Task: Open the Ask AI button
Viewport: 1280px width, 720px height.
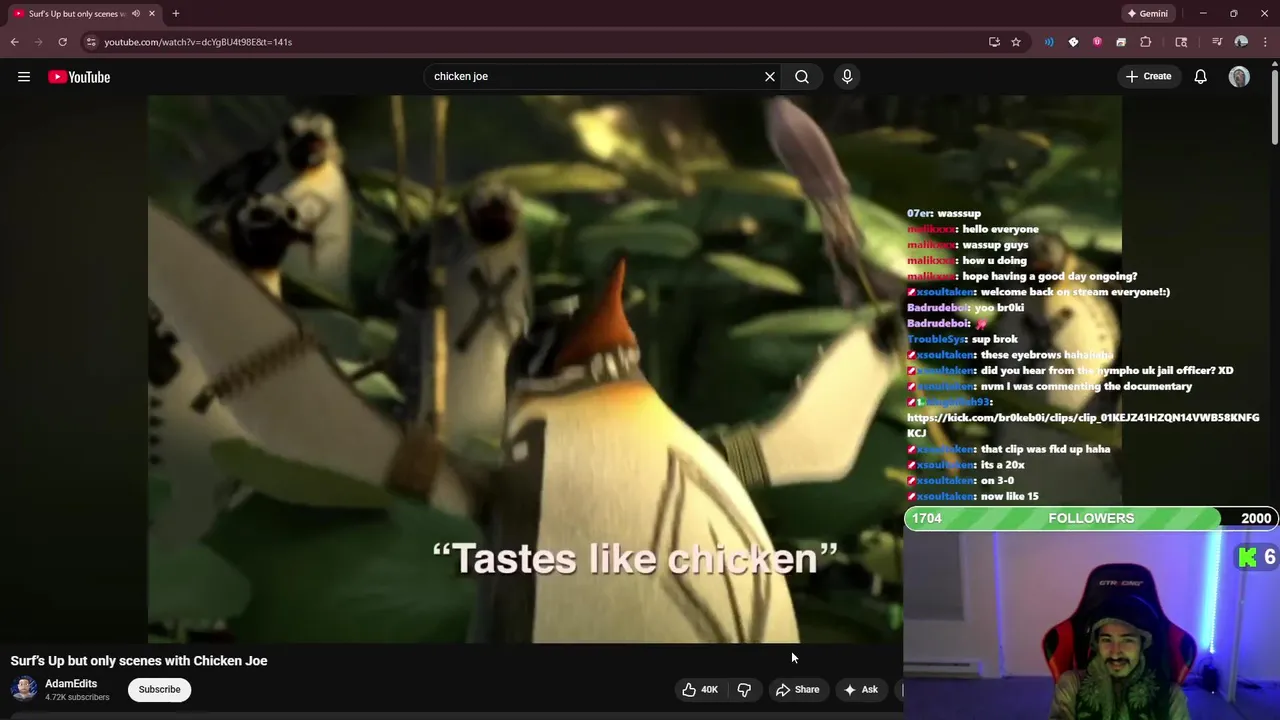Action: click(x=861, y=689)
